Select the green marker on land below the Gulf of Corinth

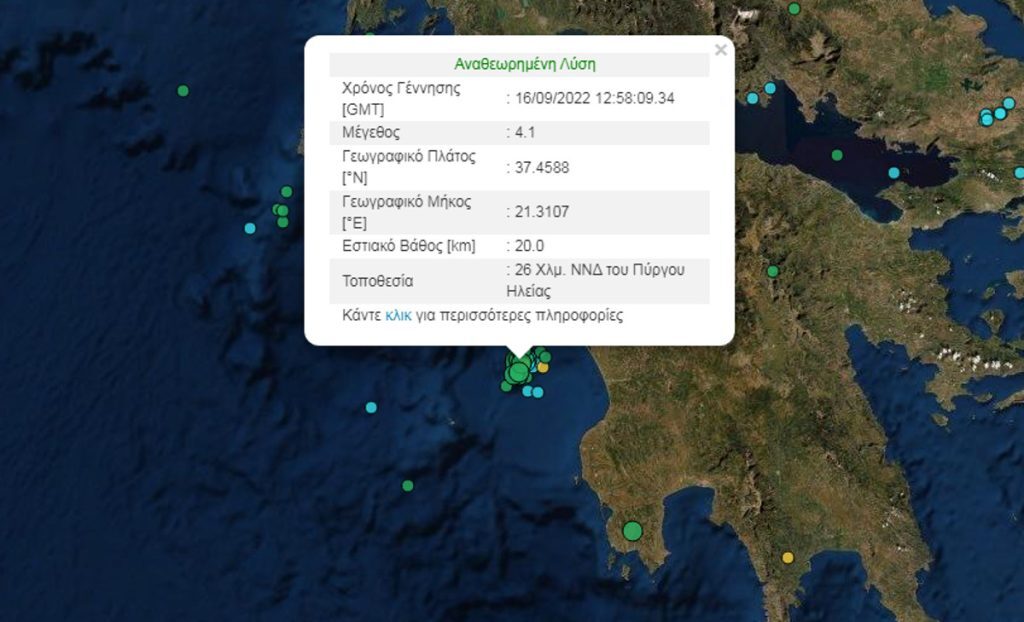pos(773,271)
